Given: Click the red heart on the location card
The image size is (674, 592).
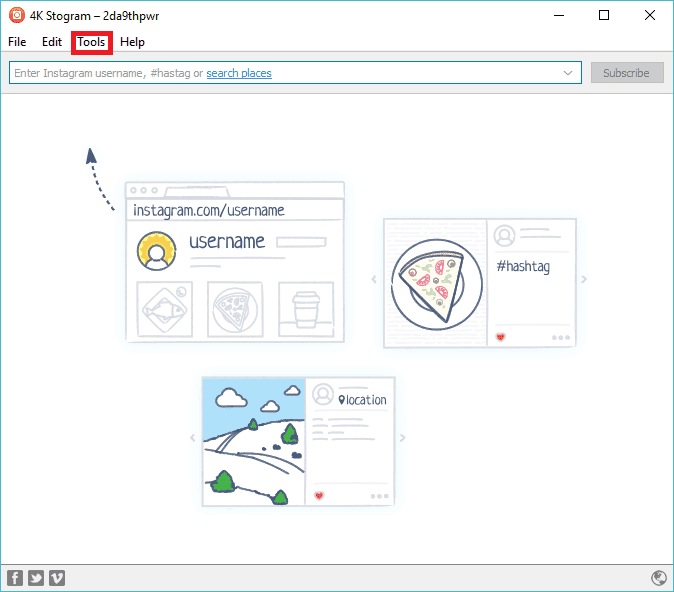Looking at the screenshot, I should [319, 496].
